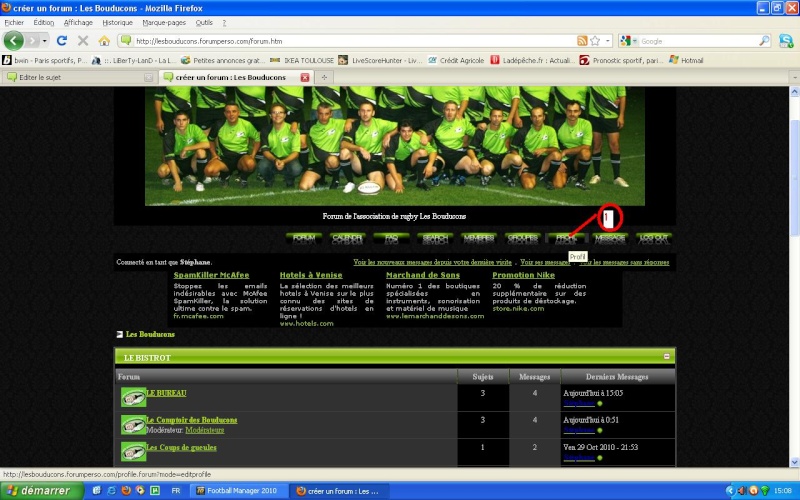800x500 pixels.
Task: Open the Affichage menu
Action: 78,22
